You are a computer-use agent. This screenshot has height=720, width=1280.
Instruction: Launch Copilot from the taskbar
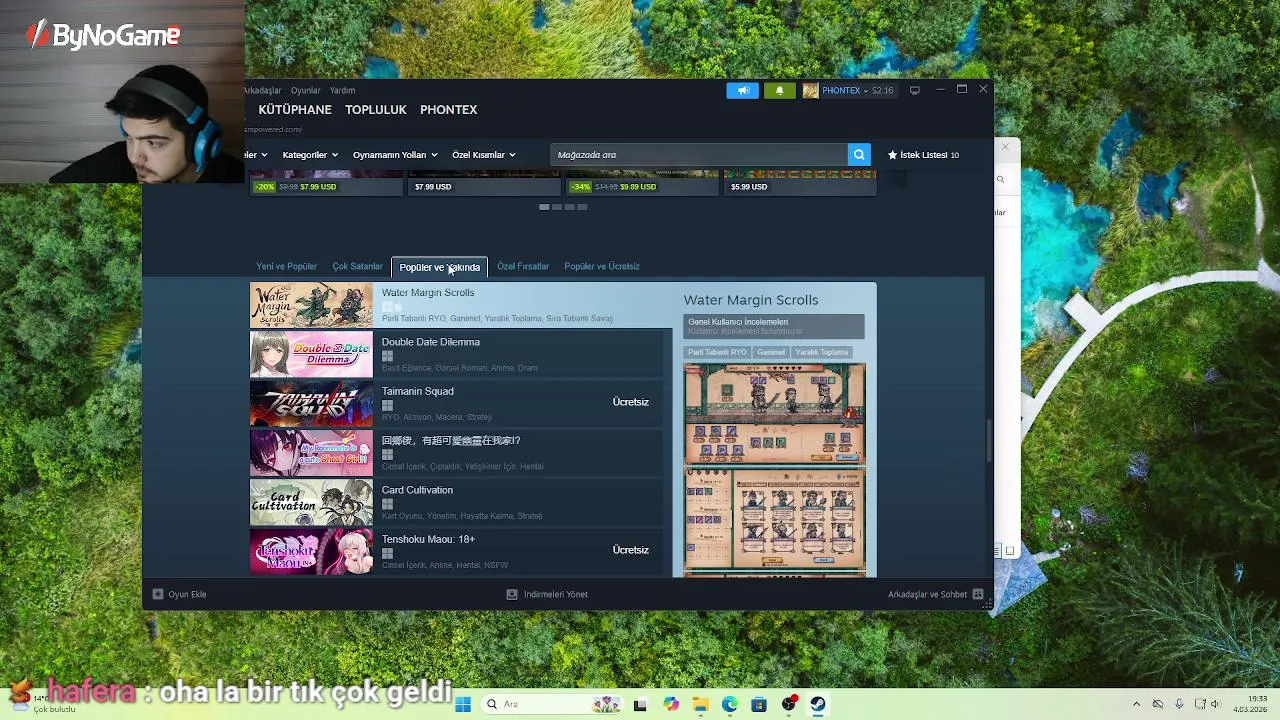point(670,704)
